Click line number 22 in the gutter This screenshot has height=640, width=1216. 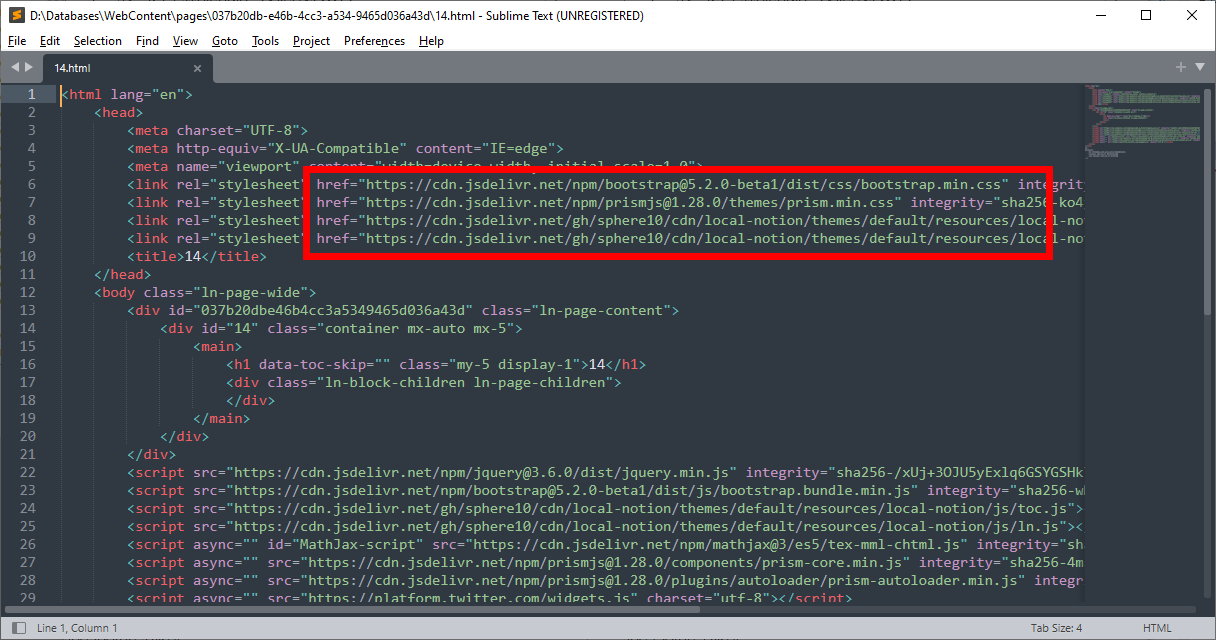click(27, 472)
